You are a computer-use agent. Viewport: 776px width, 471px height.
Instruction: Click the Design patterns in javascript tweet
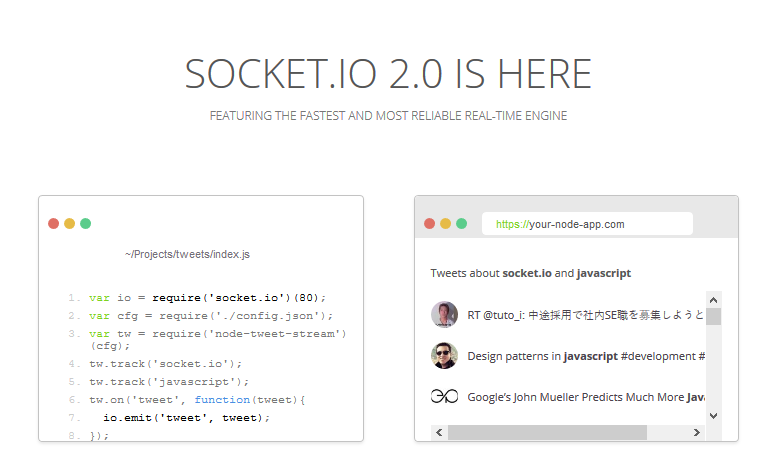click(586, 356)
